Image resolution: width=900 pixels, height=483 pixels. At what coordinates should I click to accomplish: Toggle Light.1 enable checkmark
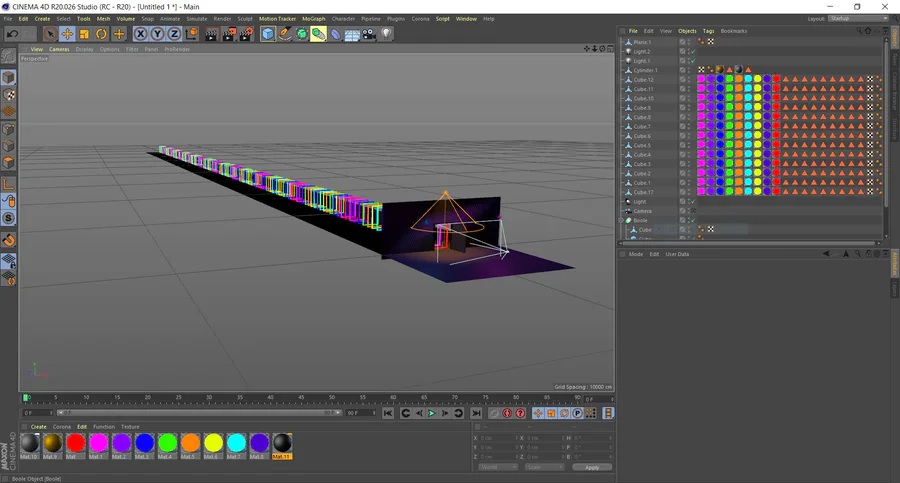point(693,61)
